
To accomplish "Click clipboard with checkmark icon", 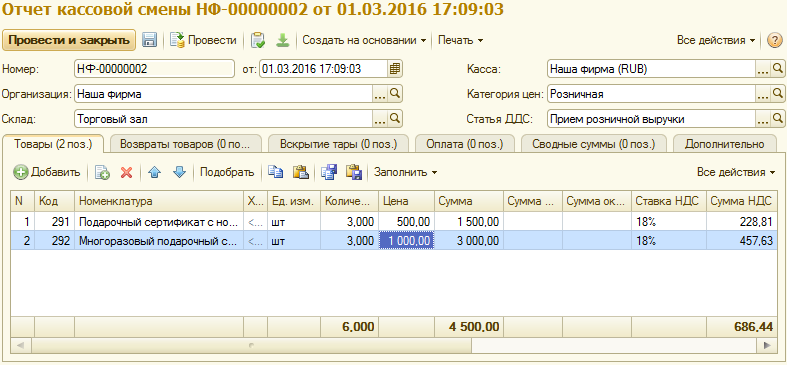I will [x=258, y=40].
